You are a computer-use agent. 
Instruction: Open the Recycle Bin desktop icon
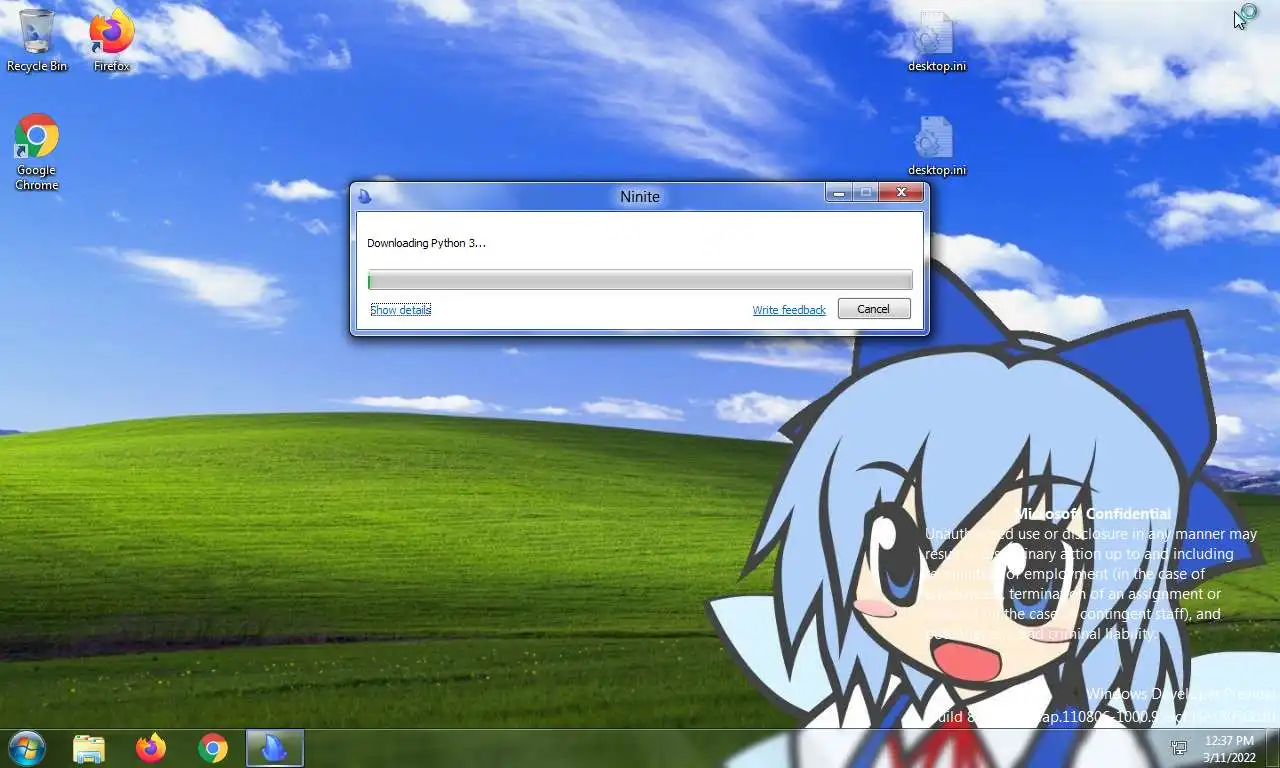(x=37, y=40)
